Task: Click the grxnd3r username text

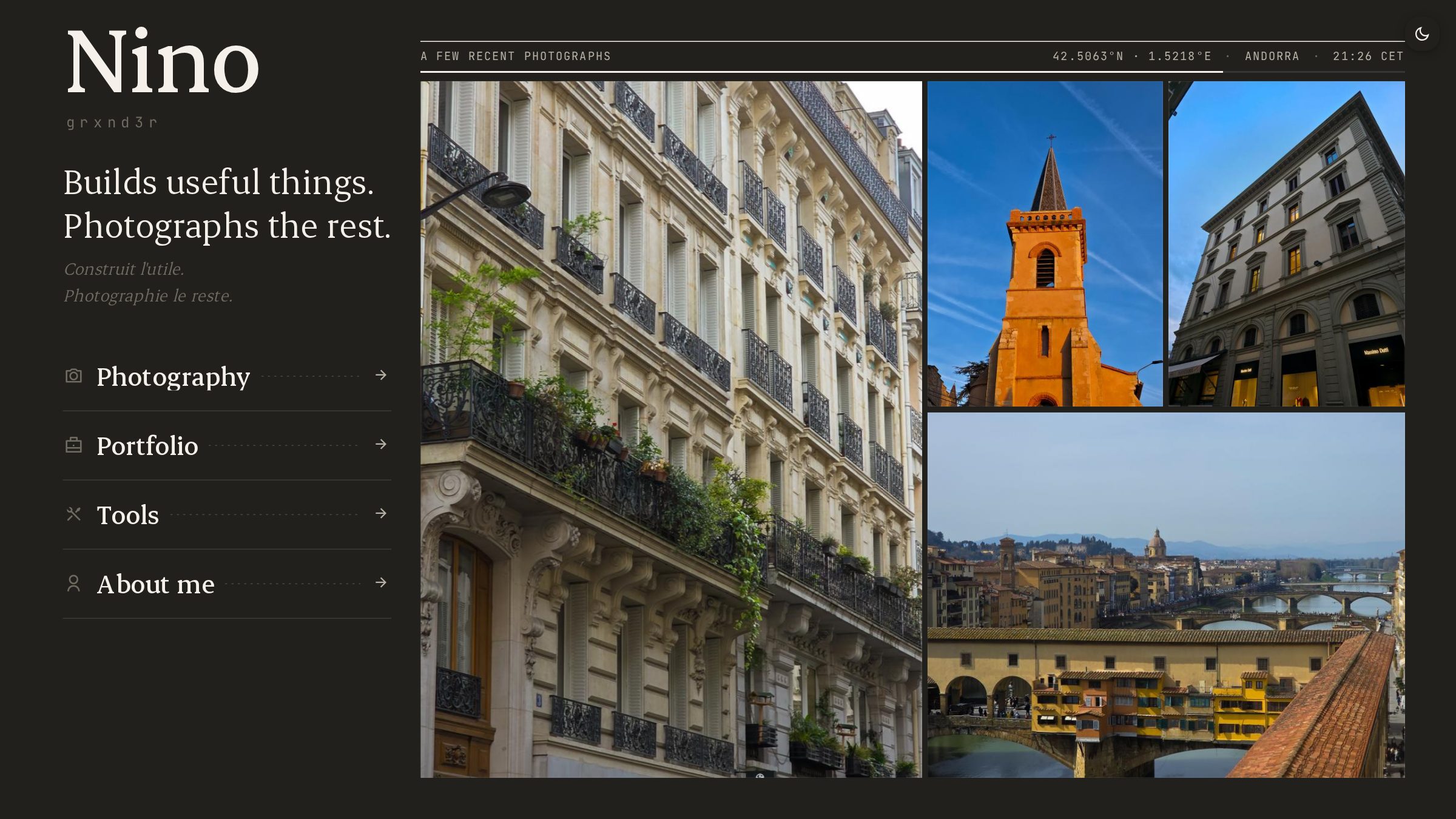Action: click(112, 123)
